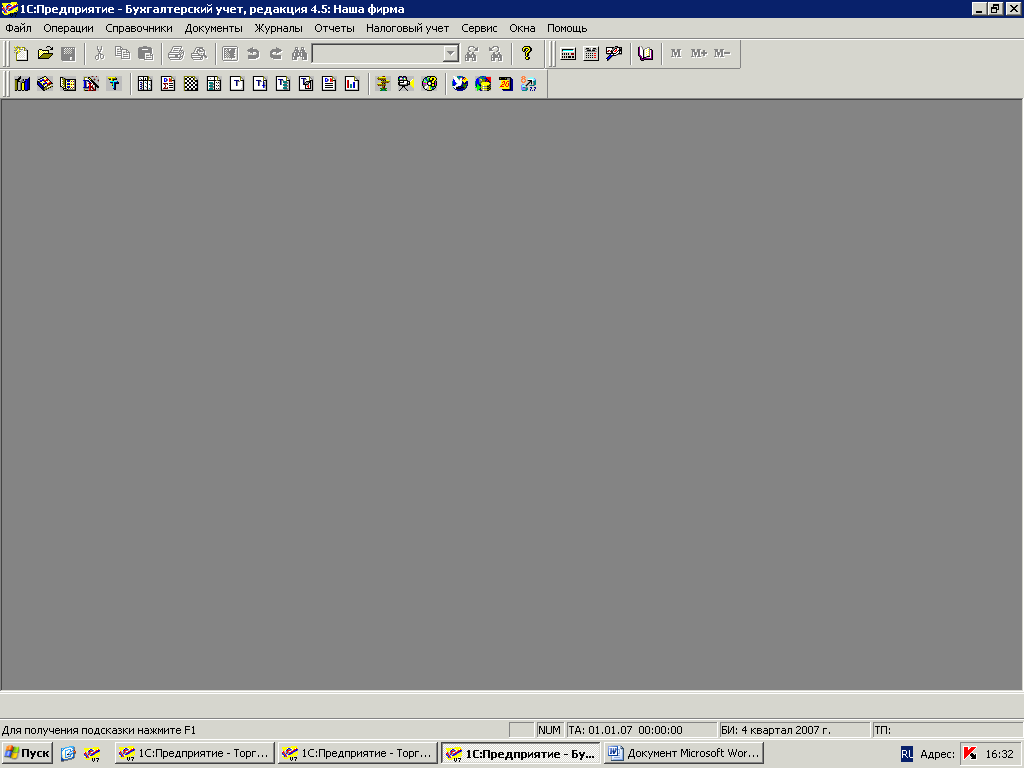Open the Файл menu
Viewport: 1024px width, 768px height.
[18, 28]
